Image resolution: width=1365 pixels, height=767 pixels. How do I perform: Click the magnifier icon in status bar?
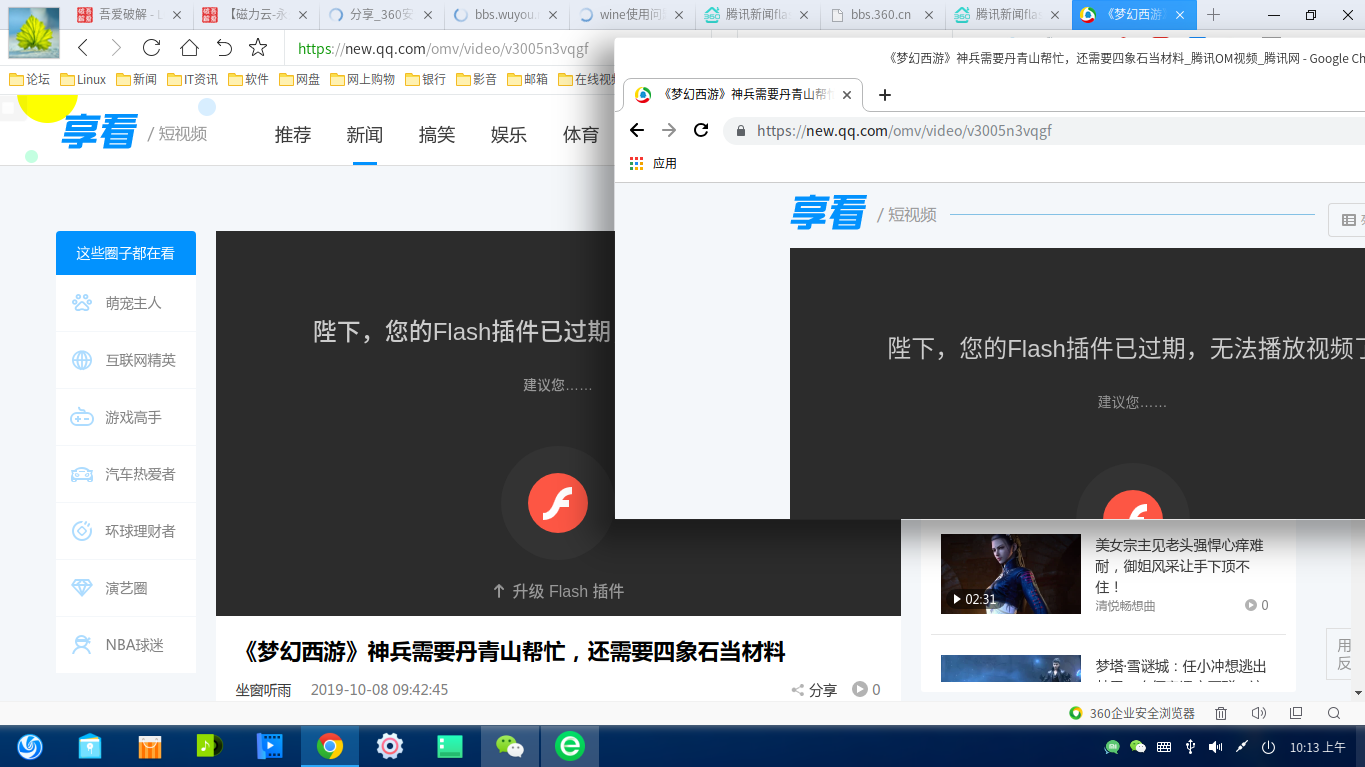[1333, 713]
